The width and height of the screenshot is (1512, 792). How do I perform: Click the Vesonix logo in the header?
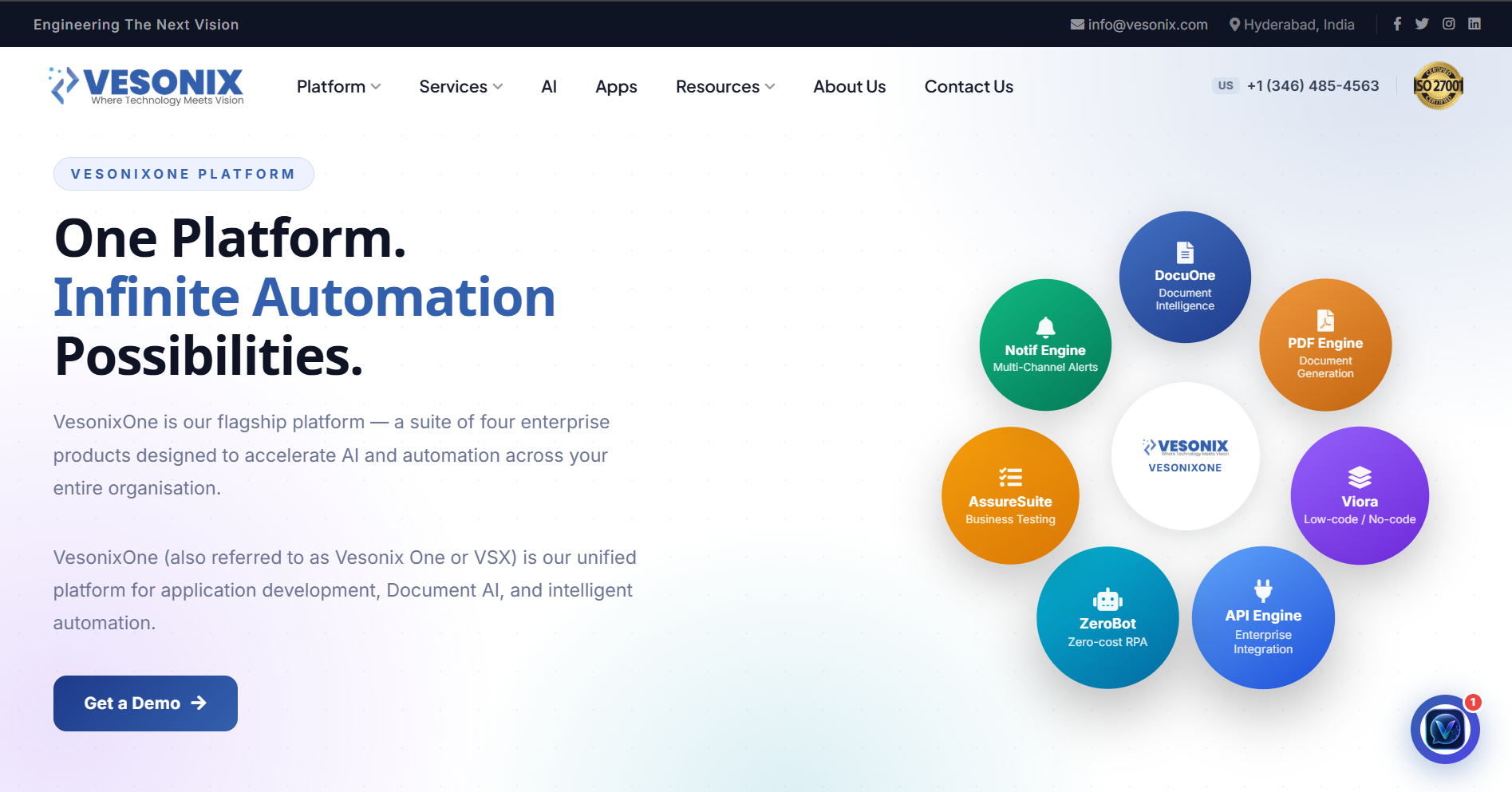tap(146, 86)
